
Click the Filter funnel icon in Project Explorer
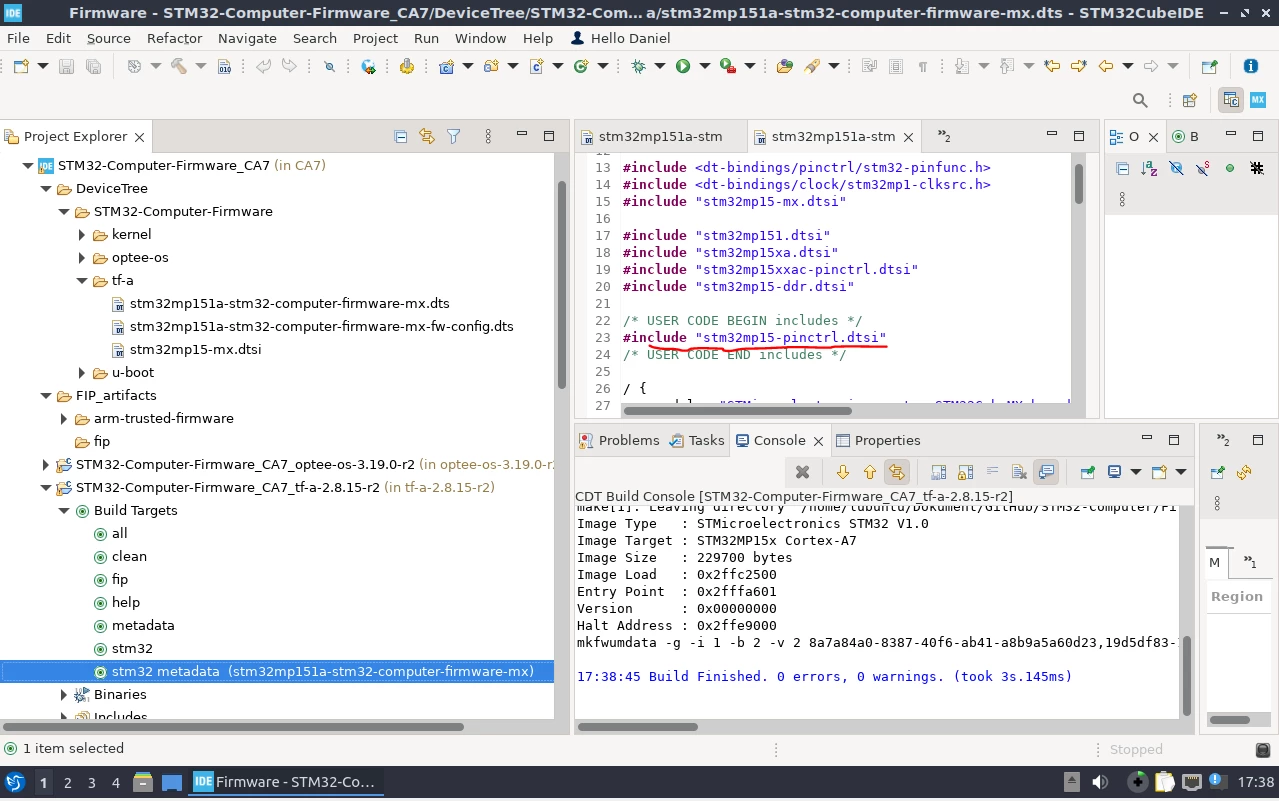click(x=453, y=136)
